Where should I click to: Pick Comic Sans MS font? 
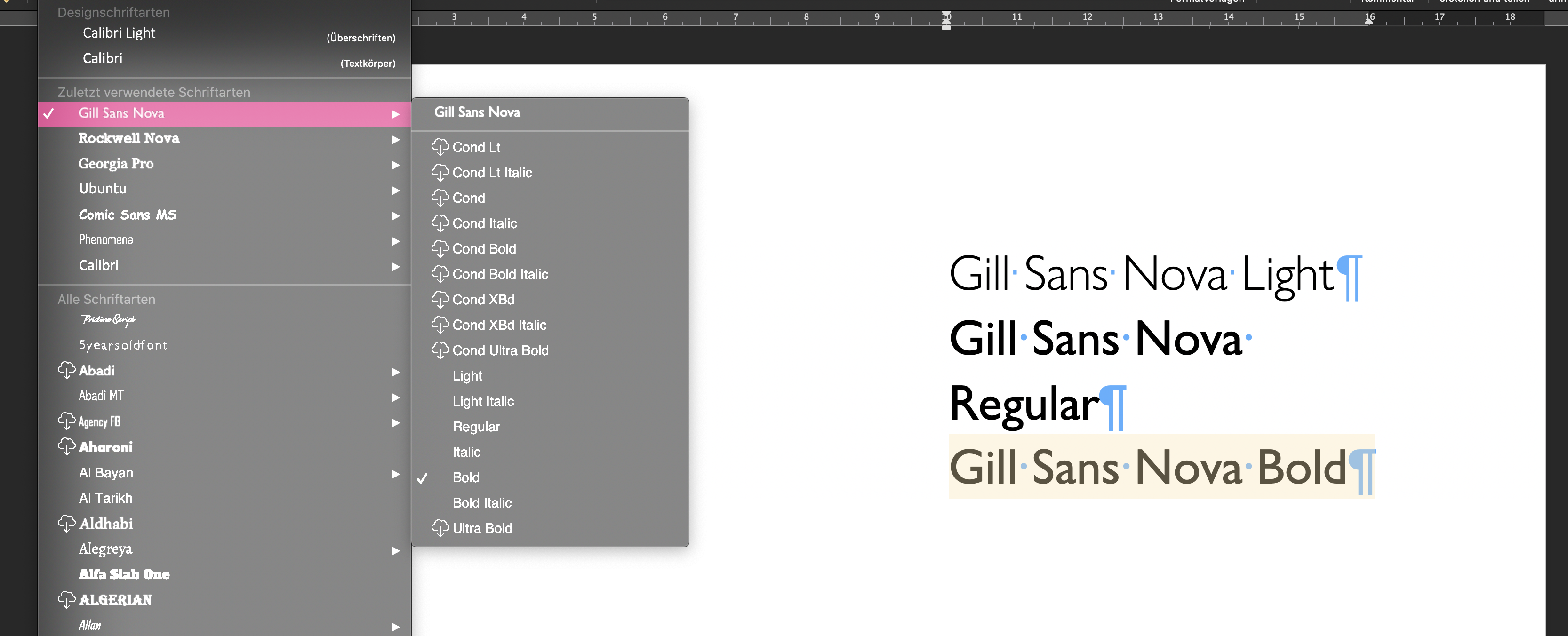coord(224,215)
